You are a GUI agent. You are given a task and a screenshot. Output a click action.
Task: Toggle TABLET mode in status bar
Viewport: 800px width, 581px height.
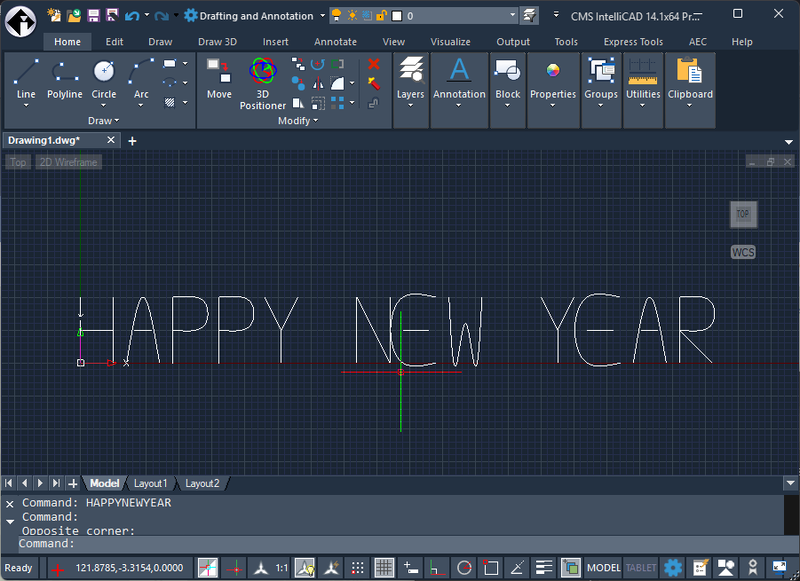coord(641,568)
